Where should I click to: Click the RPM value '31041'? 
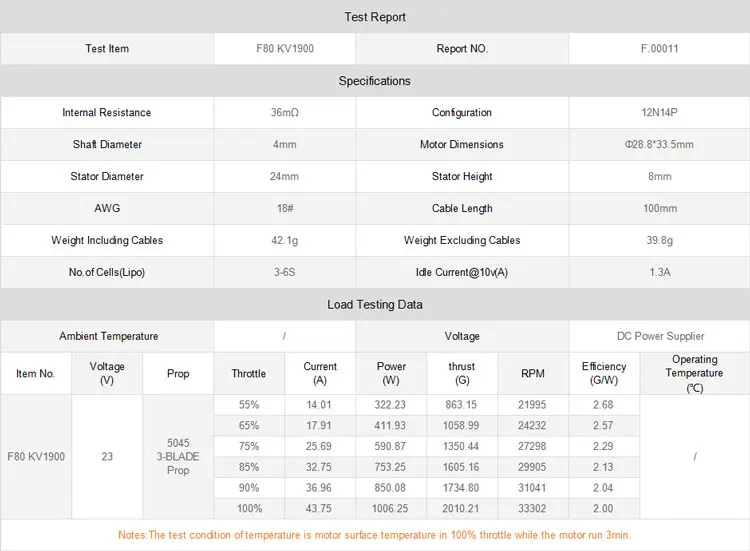point(532,488)
